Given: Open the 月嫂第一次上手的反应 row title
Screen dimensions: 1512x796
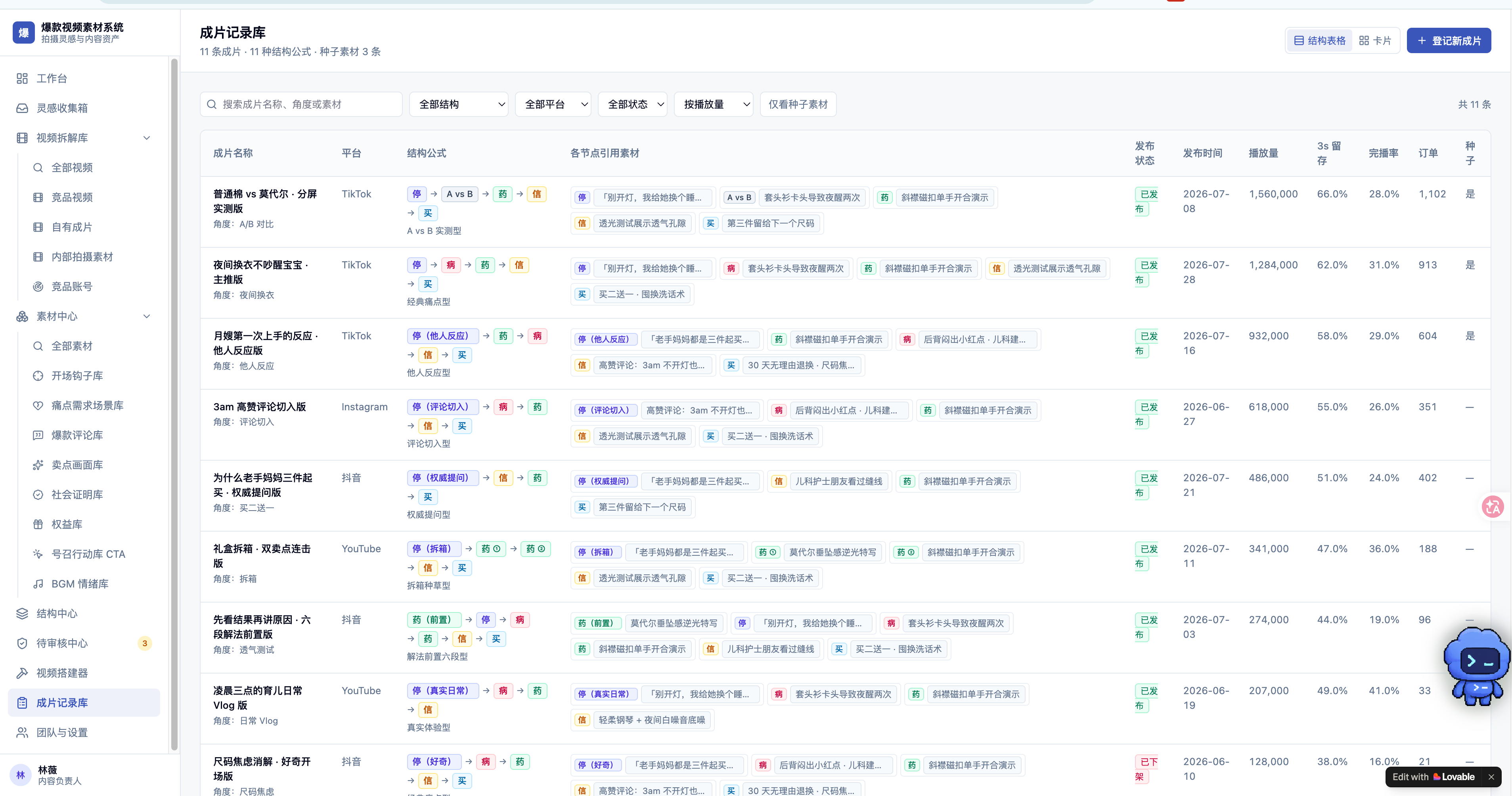Looking at the screenshot, I should [266, 343].
